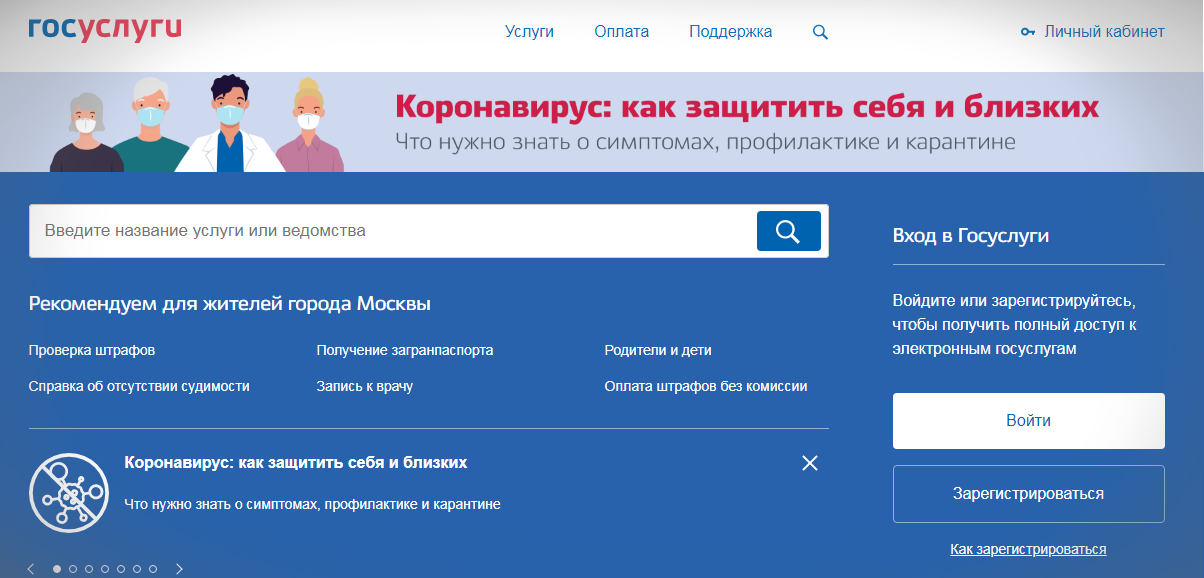Open search via header magnifier icon
This screenshot has width=1204, height=578.
[x=820, y=32]
